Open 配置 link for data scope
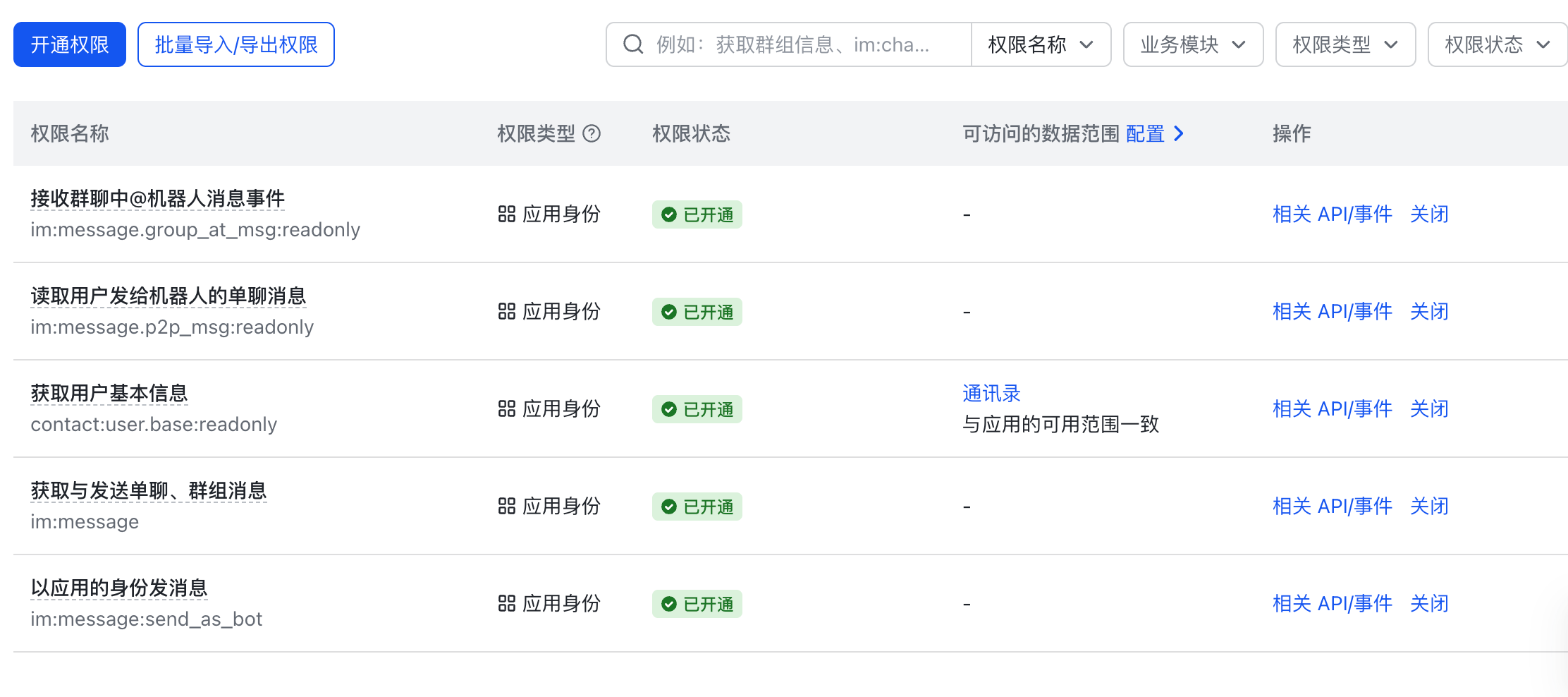This screenshot has width=1568, height=697. 1145,133
